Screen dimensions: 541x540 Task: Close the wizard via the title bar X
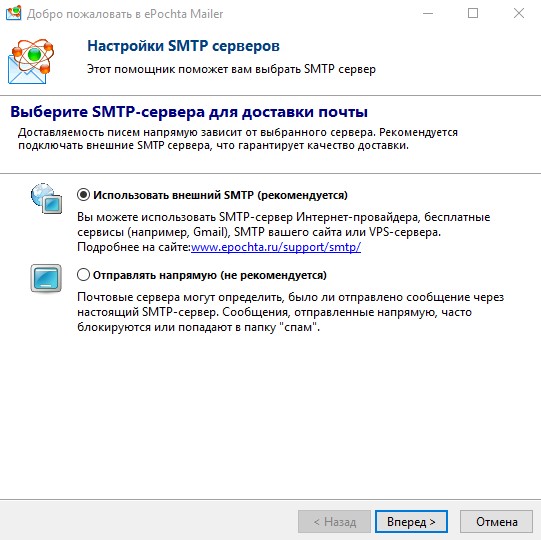(x=519, y=13)
